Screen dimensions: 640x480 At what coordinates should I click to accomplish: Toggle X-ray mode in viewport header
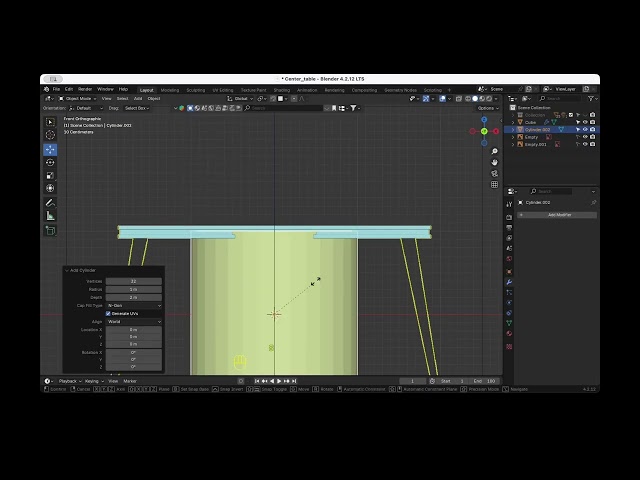click(459, 99)
